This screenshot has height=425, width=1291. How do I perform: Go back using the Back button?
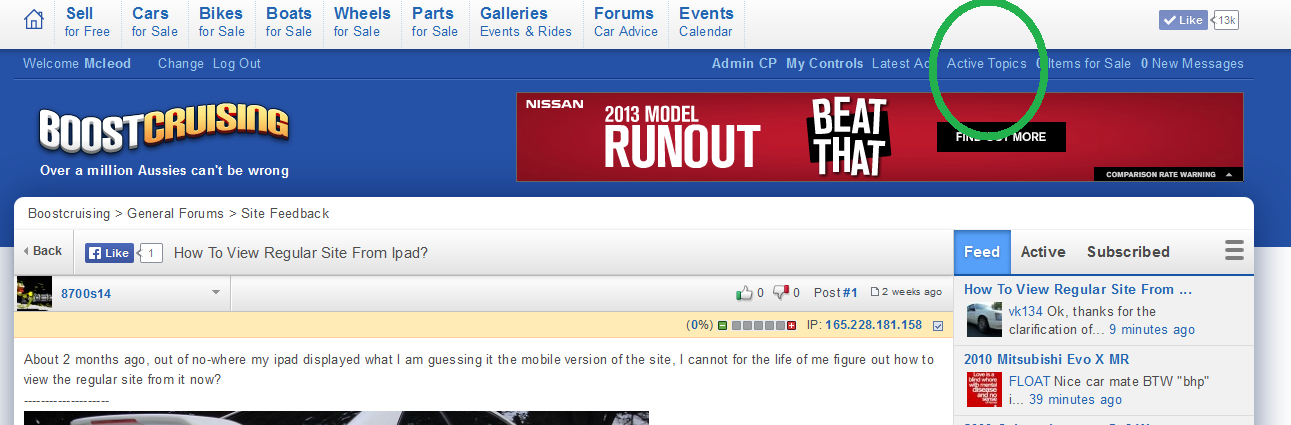[x=43, y=251]
